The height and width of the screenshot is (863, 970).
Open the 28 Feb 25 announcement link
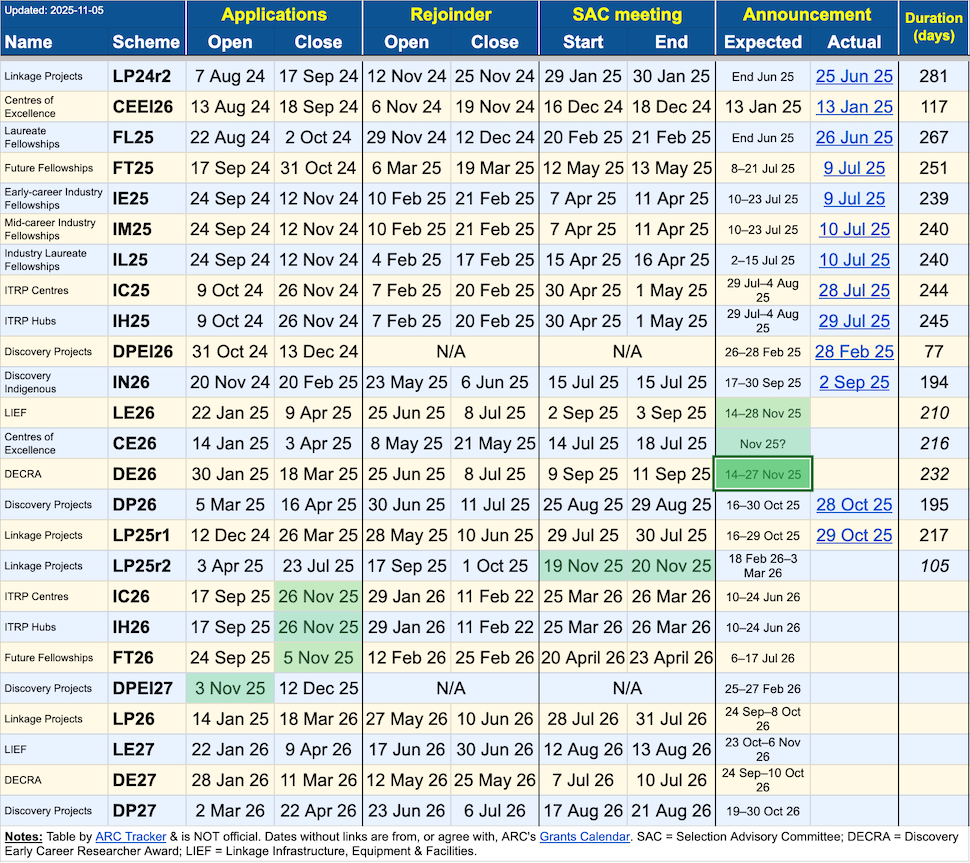(x=854, y=352)
